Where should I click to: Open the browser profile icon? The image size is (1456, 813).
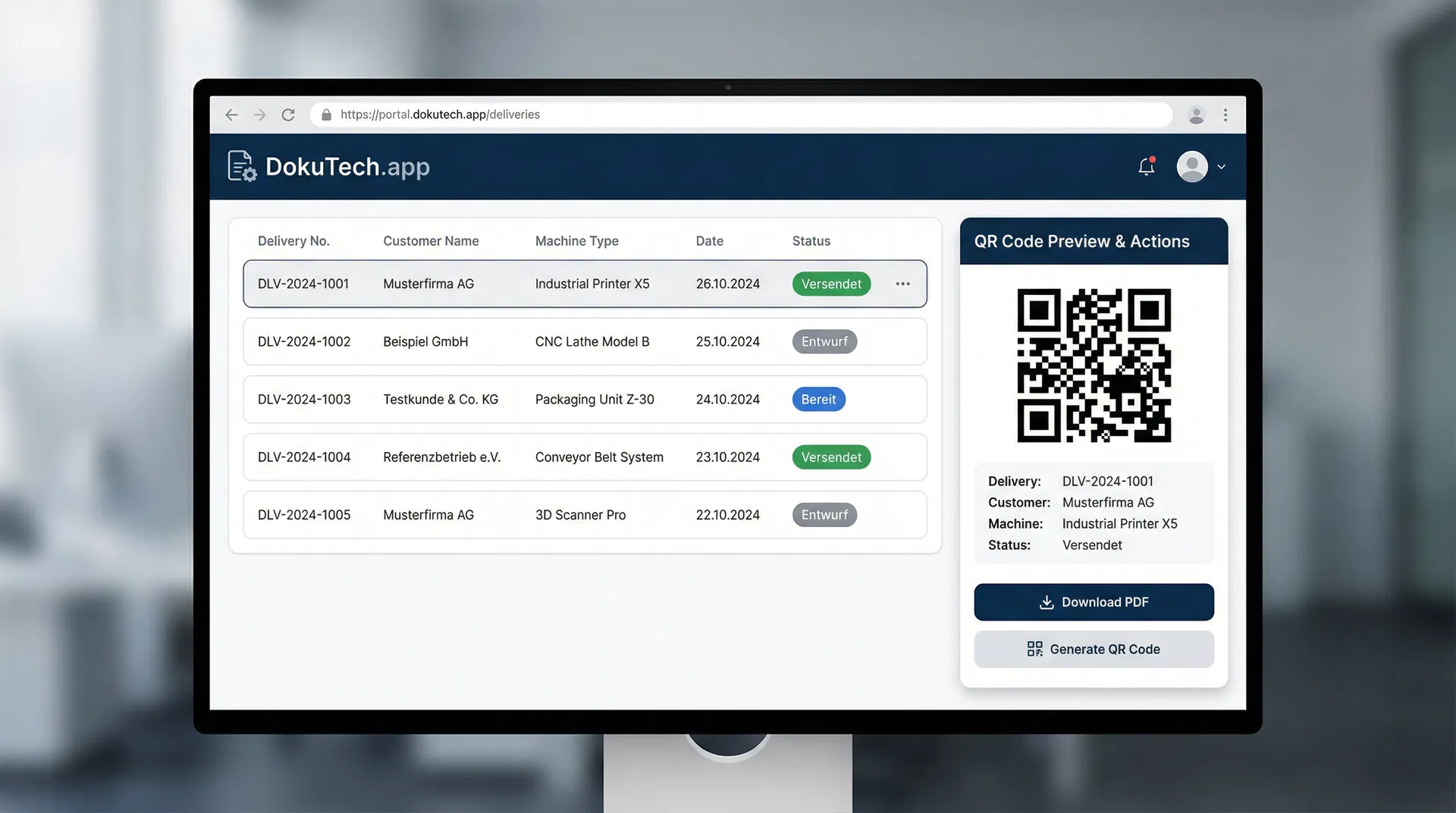pyautogui.click(x=1196, y=115)
